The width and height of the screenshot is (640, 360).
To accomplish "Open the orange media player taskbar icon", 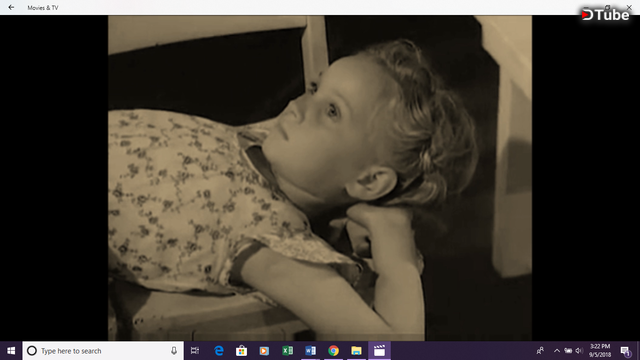I will coord(264,351).
